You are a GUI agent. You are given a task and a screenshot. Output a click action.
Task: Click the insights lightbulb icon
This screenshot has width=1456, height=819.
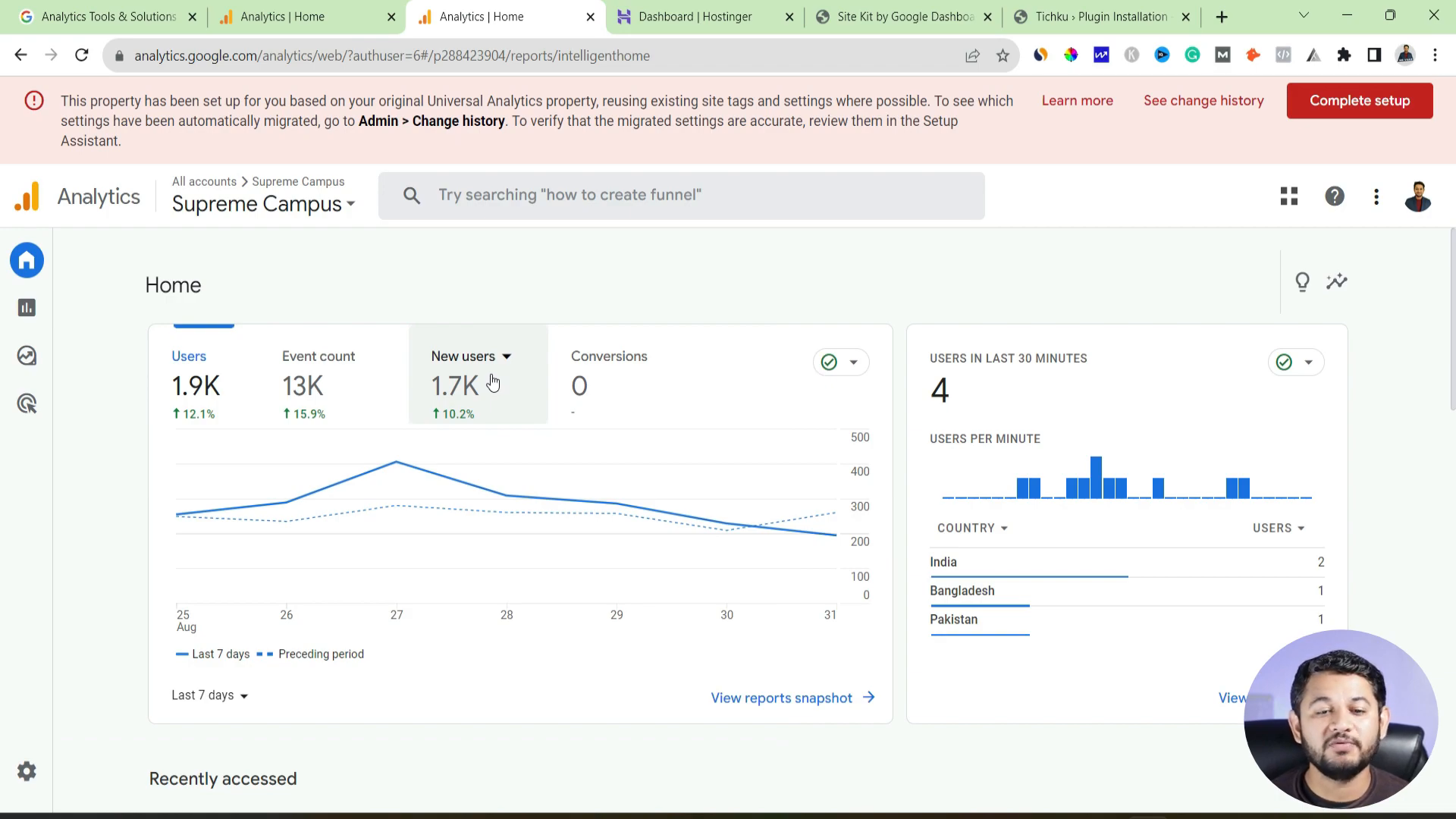pos(1302,282)
